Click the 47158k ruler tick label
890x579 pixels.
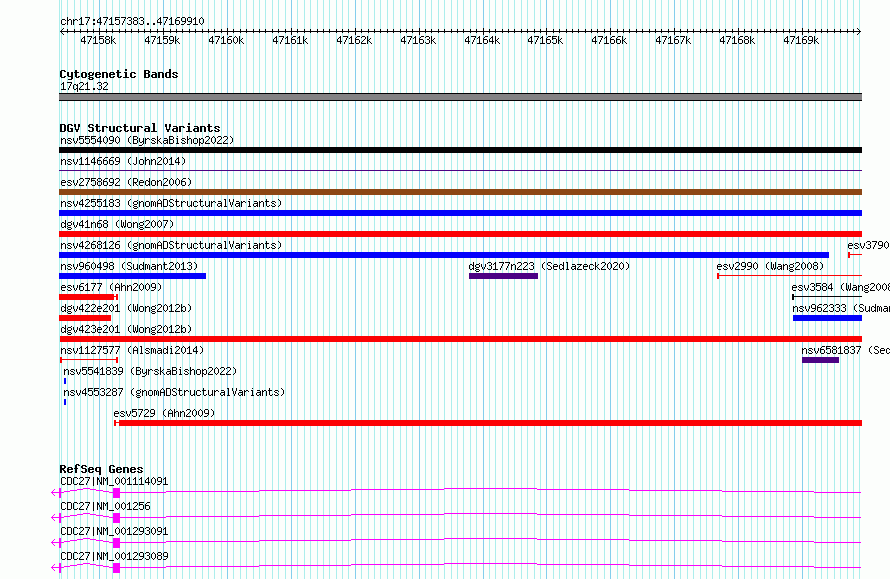pyautogui.click(x=98, y=40)
